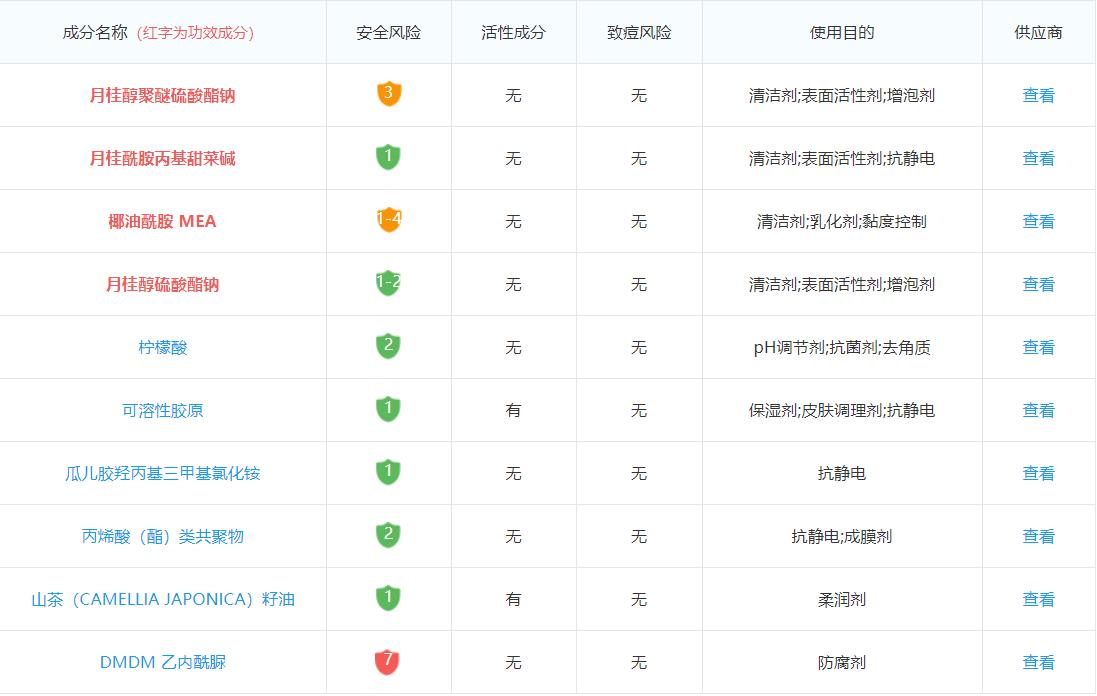Click 查看 in the 柠檬酸 row

tap(1038, 348)
